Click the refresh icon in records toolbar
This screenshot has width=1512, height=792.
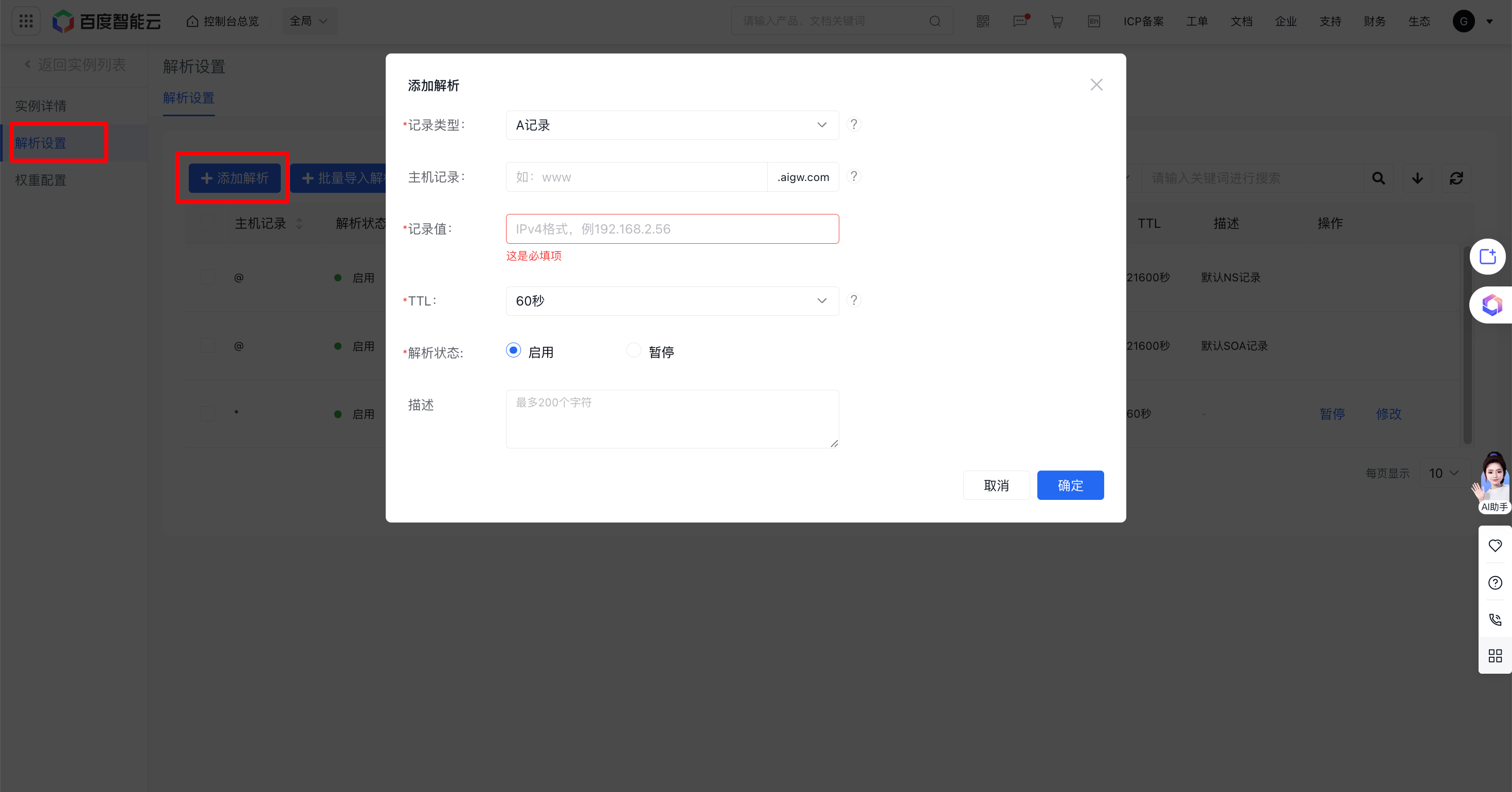point(1455,178)
